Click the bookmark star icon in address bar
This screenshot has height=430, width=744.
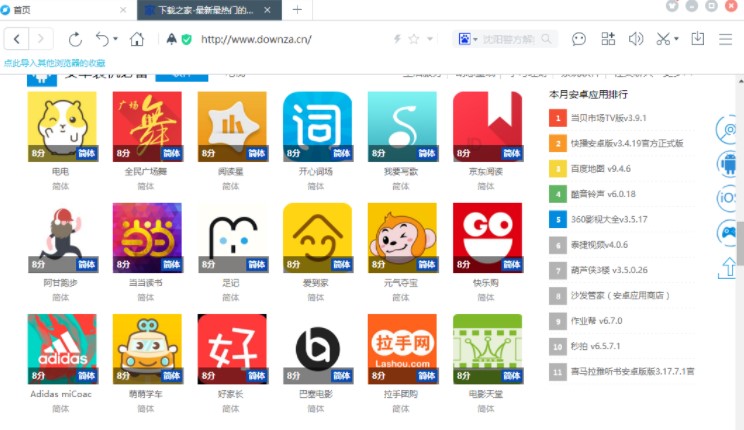tap(413, 39)
